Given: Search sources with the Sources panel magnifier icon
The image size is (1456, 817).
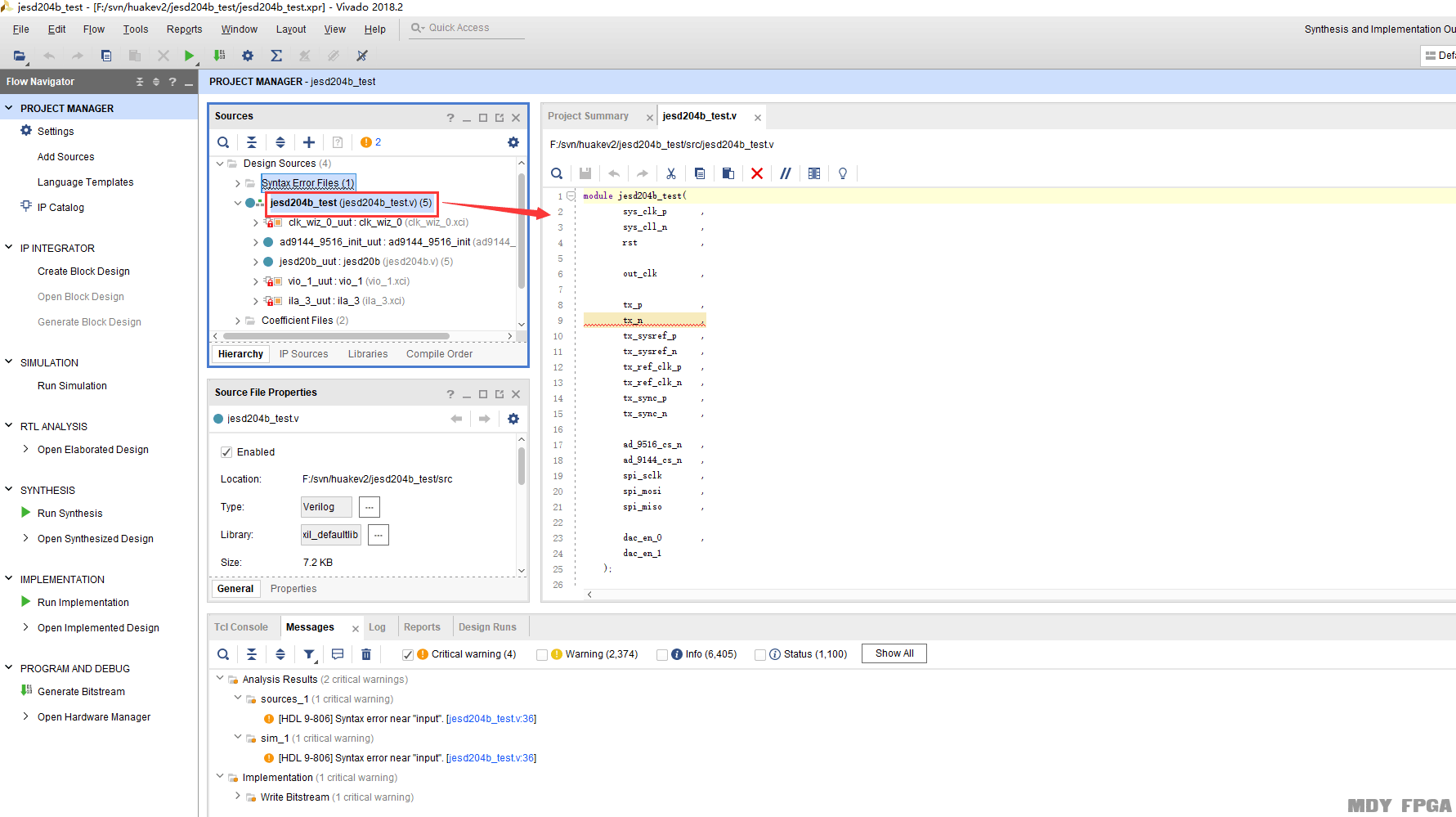Looking at the screenshot, I should tap(223, 142).
